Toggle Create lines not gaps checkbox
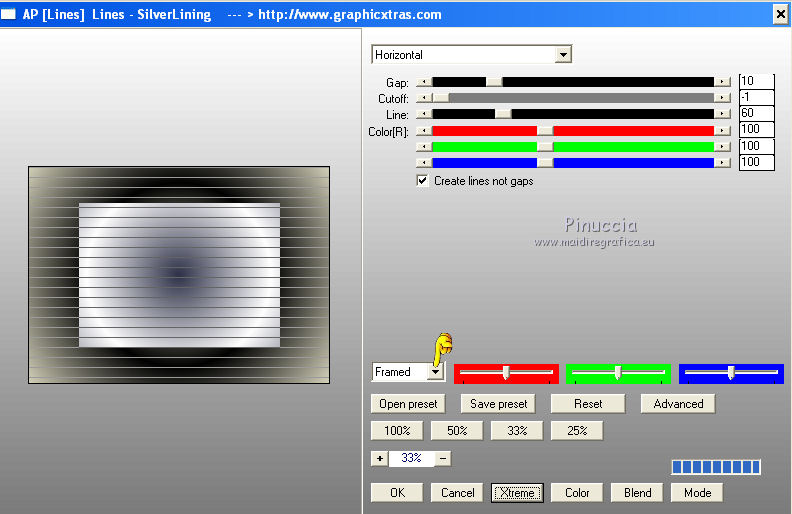The image size is (792, 514). pyautogui.click(x=422, y=180)
